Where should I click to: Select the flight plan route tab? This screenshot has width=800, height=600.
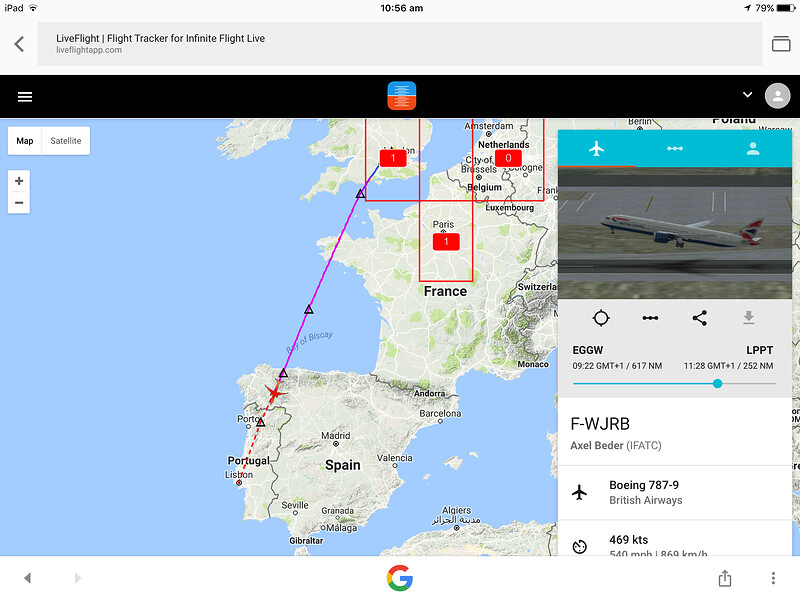pyautogui.click(x=674, y=148)
